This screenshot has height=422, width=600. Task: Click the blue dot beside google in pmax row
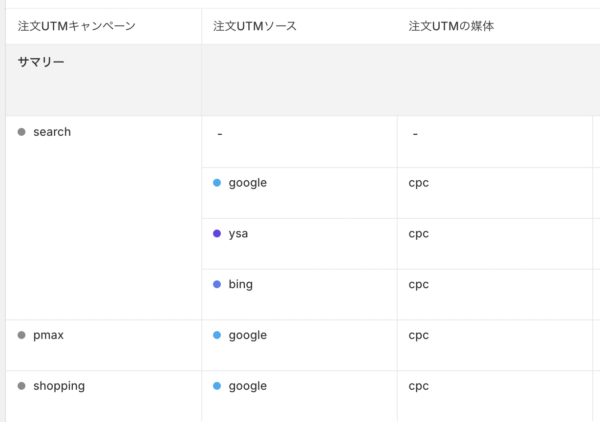coord(217,335)
